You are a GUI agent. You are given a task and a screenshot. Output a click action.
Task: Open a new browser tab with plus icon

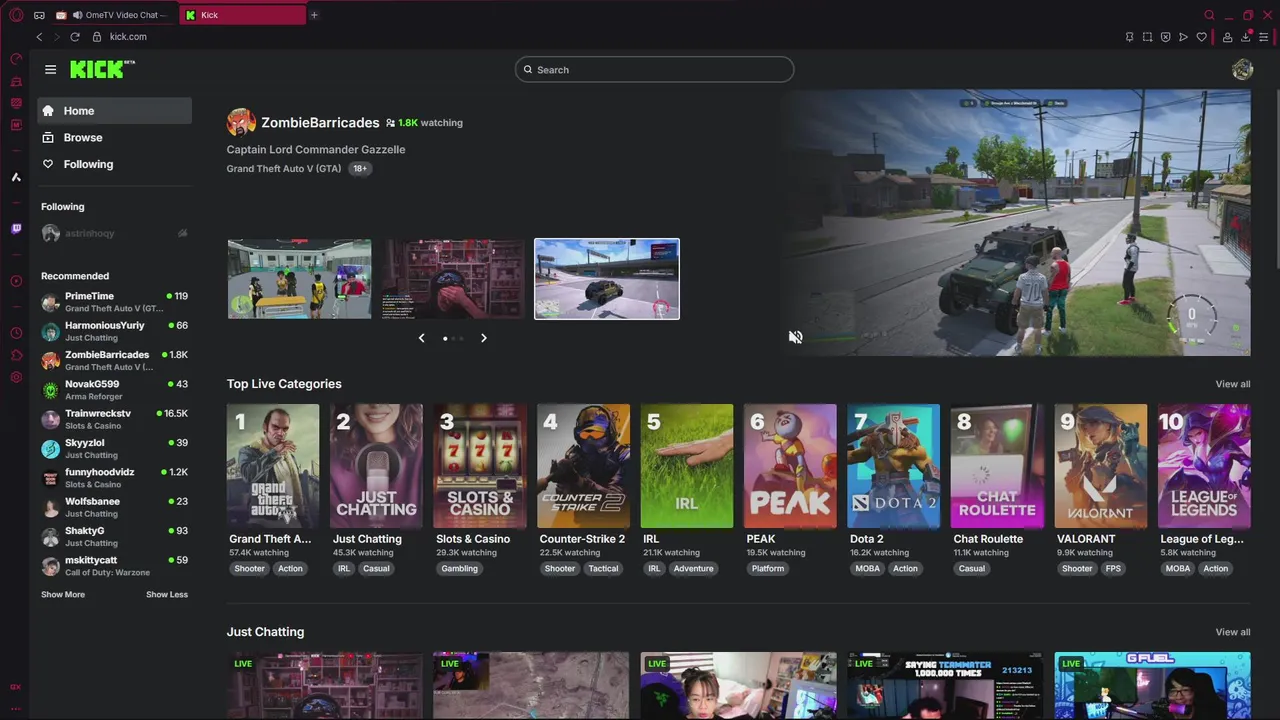tap(314, 15)
